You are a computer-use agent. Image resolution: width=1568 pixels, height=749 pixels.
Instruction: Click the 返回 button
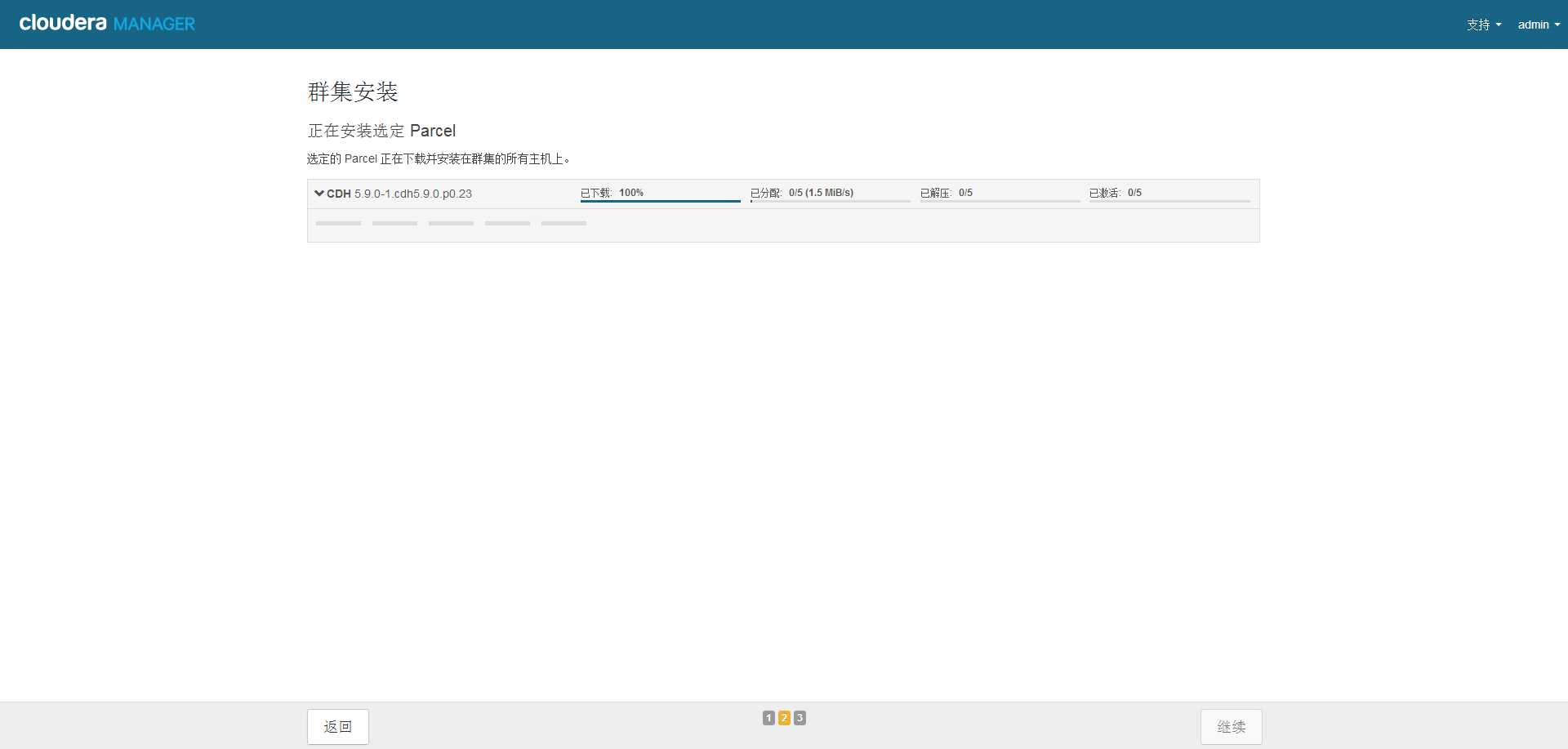tap(338, 727)
